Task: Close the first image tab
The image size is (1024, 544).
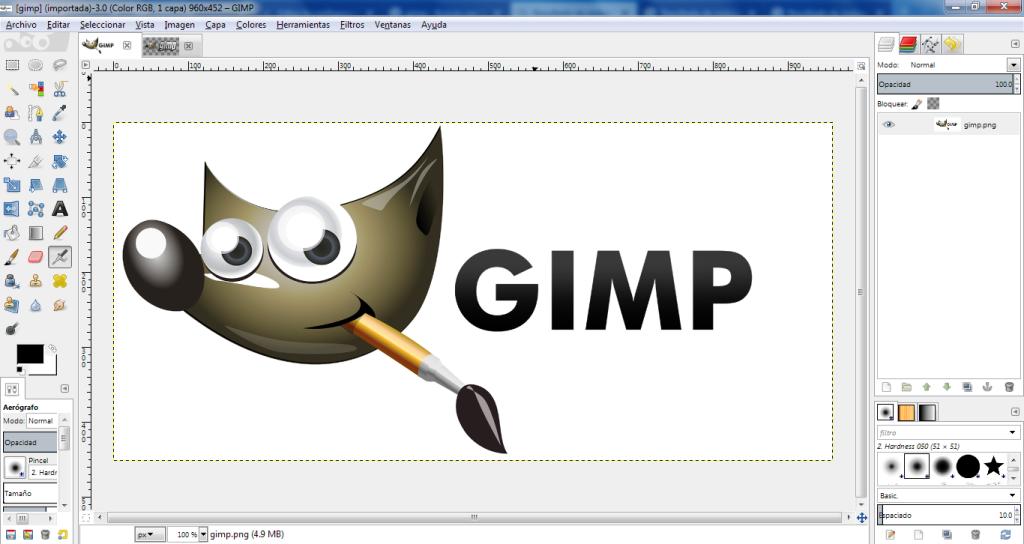Action: click(127, 45)
